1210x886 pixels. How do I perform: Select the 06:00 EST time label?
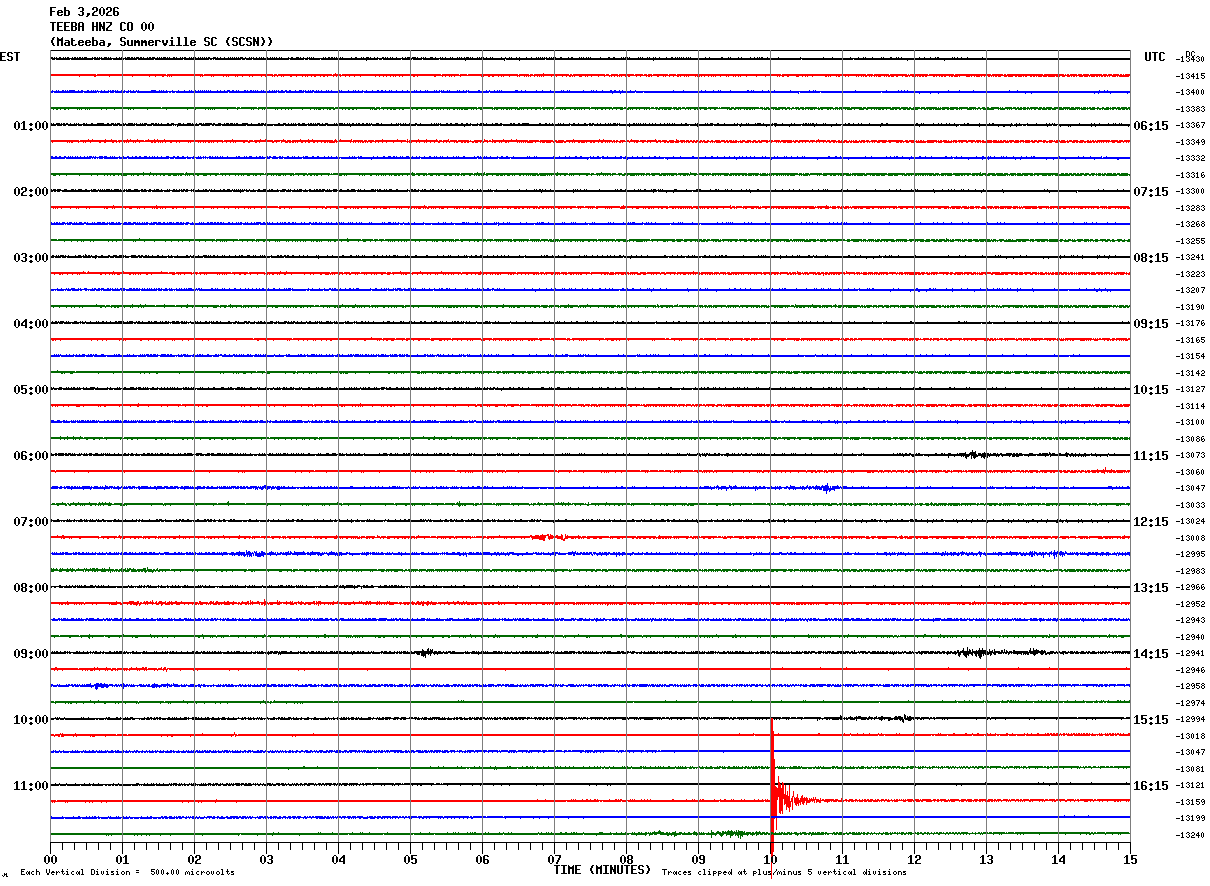click(30, 456)
